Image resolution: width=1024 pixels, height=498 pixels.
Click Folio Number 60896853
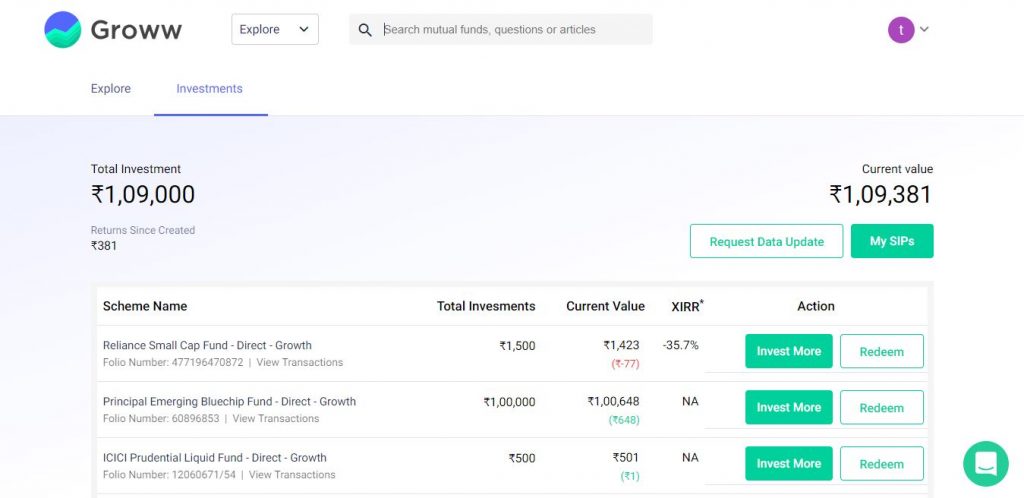pos(161,418)
